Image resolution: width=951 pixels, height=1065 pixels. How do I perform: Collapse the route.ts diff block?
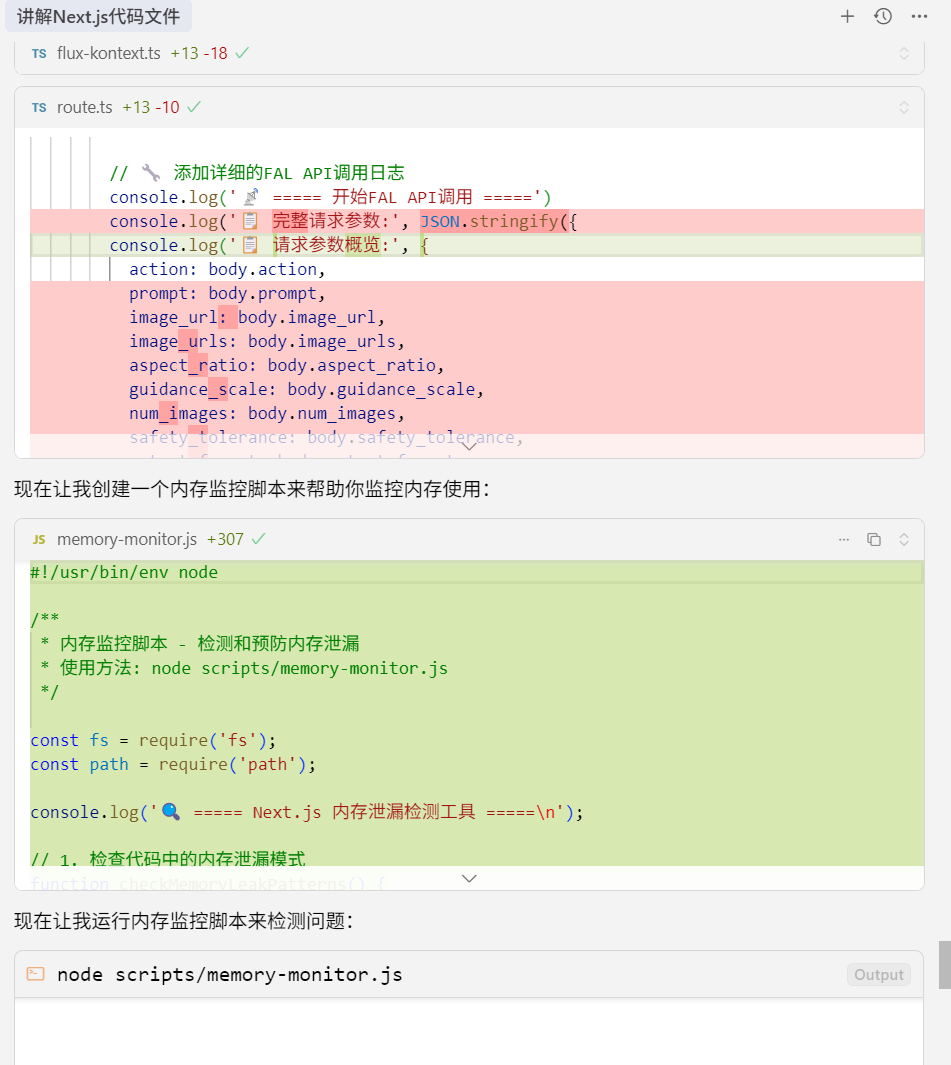[x=904, y=107]
